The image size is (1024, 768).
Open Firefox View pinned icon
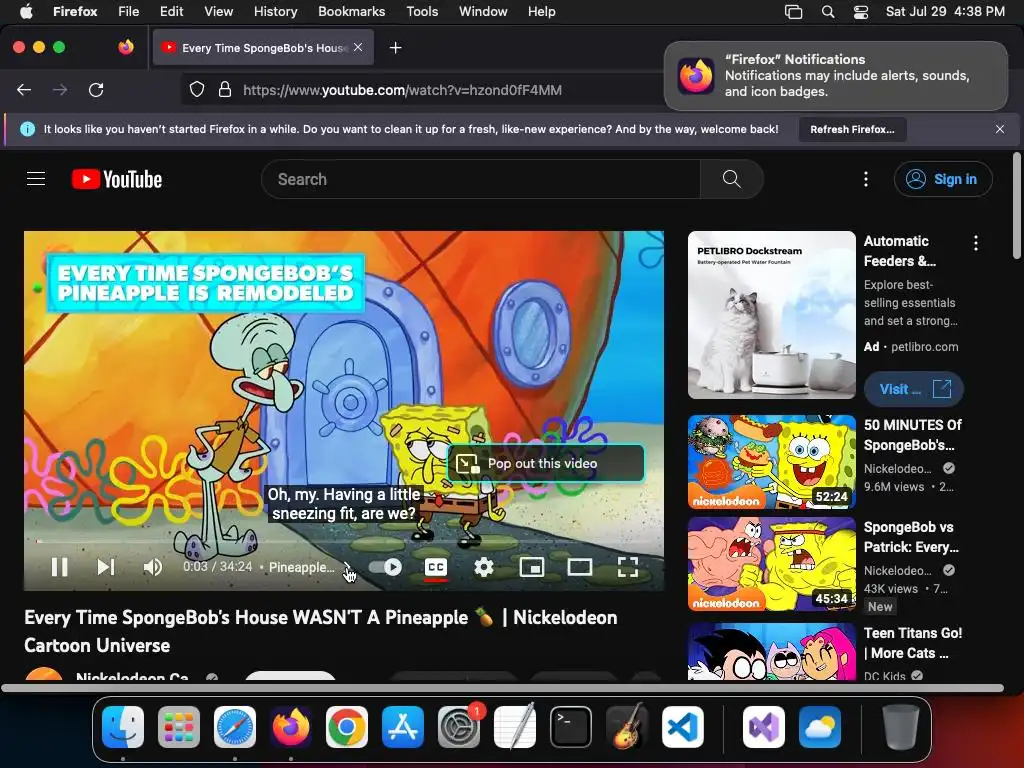pos(126,47)
